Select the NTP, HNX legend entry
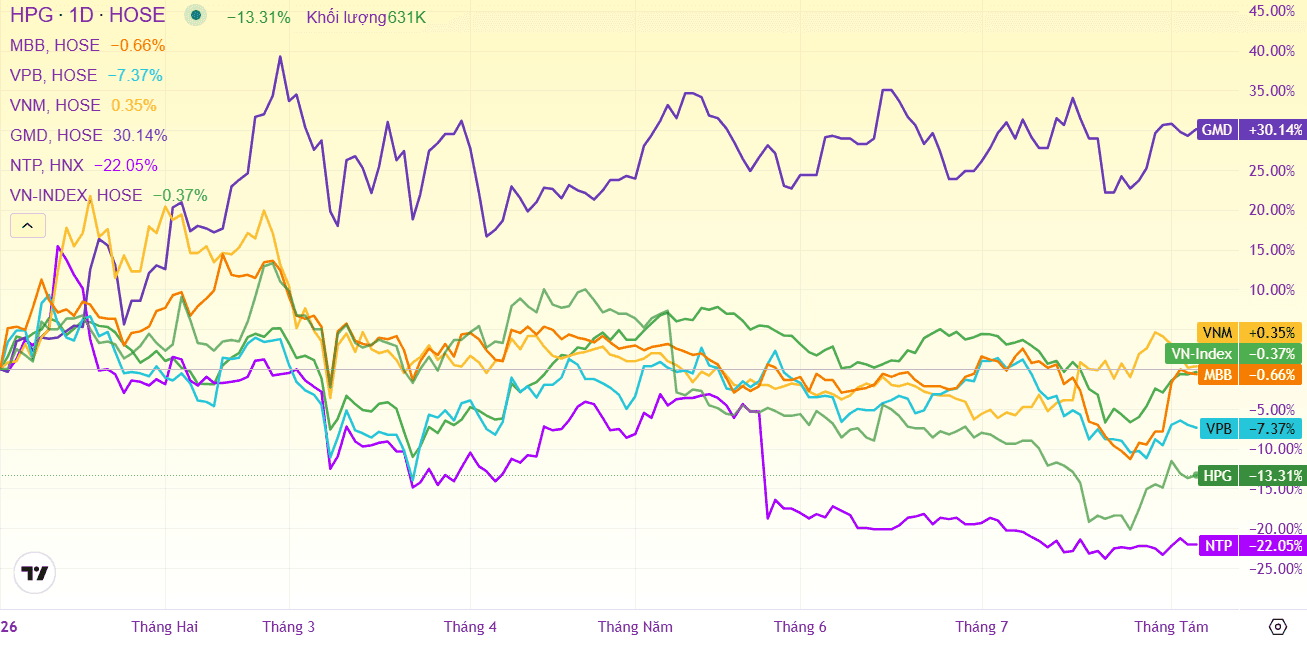Image resolution: width=1307 pixels, height=647 pixels. tap(47, 166)
